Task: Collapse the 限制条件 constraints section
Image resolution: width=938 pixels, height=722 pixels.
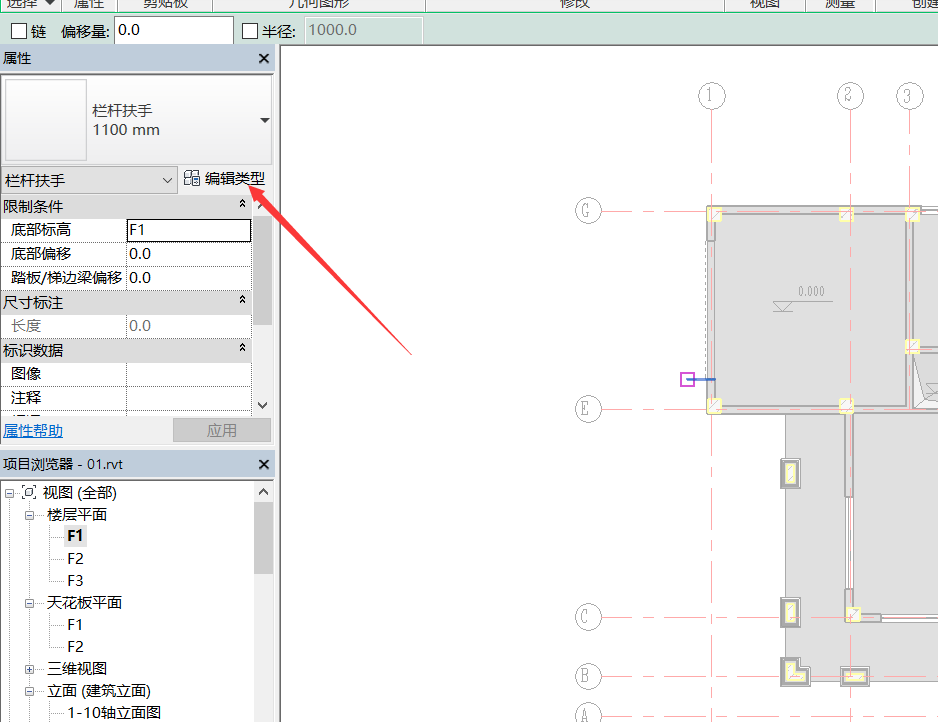Action: point(242,206)
